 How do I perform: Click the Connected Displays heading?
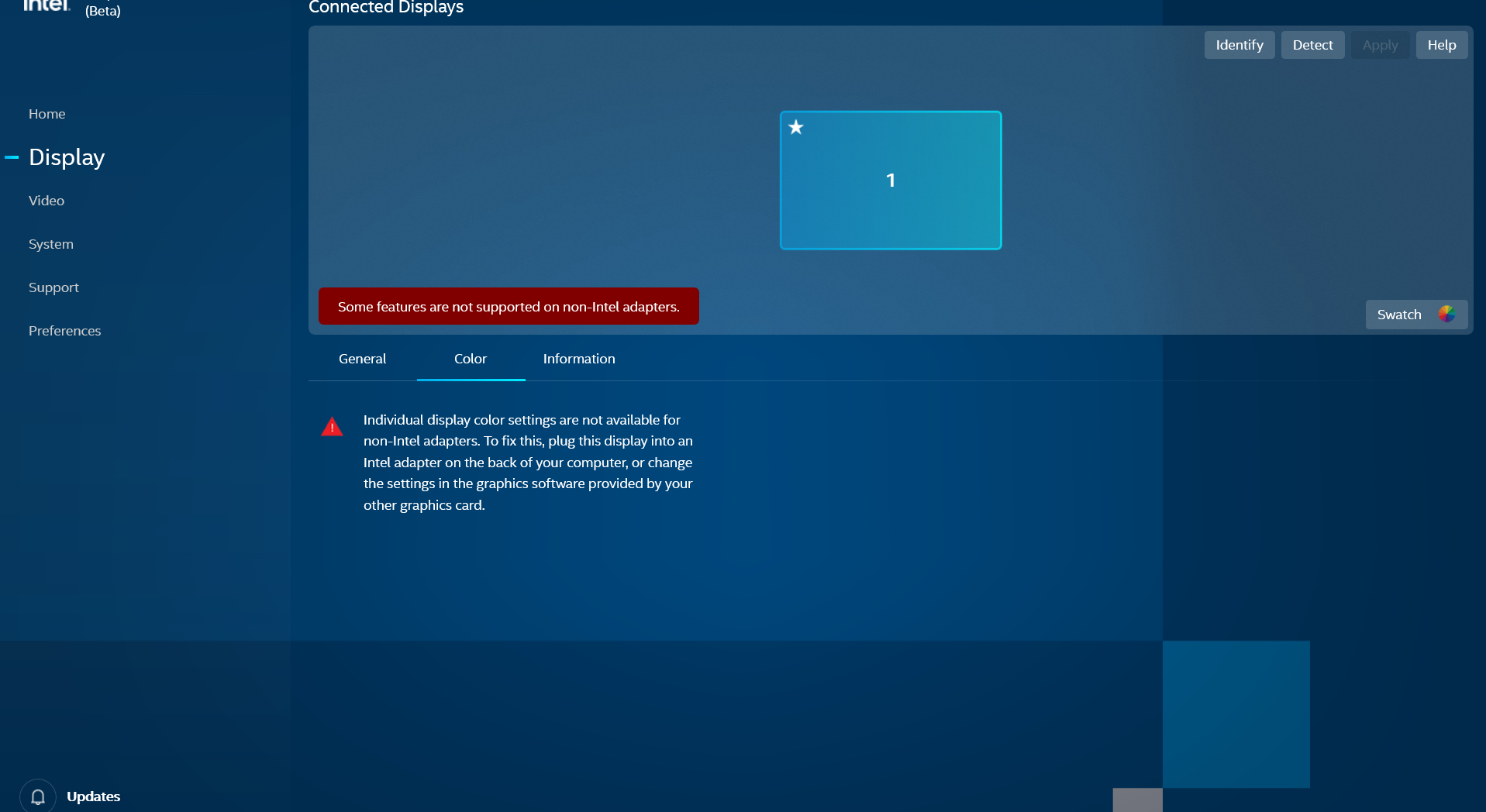(386, 8)
